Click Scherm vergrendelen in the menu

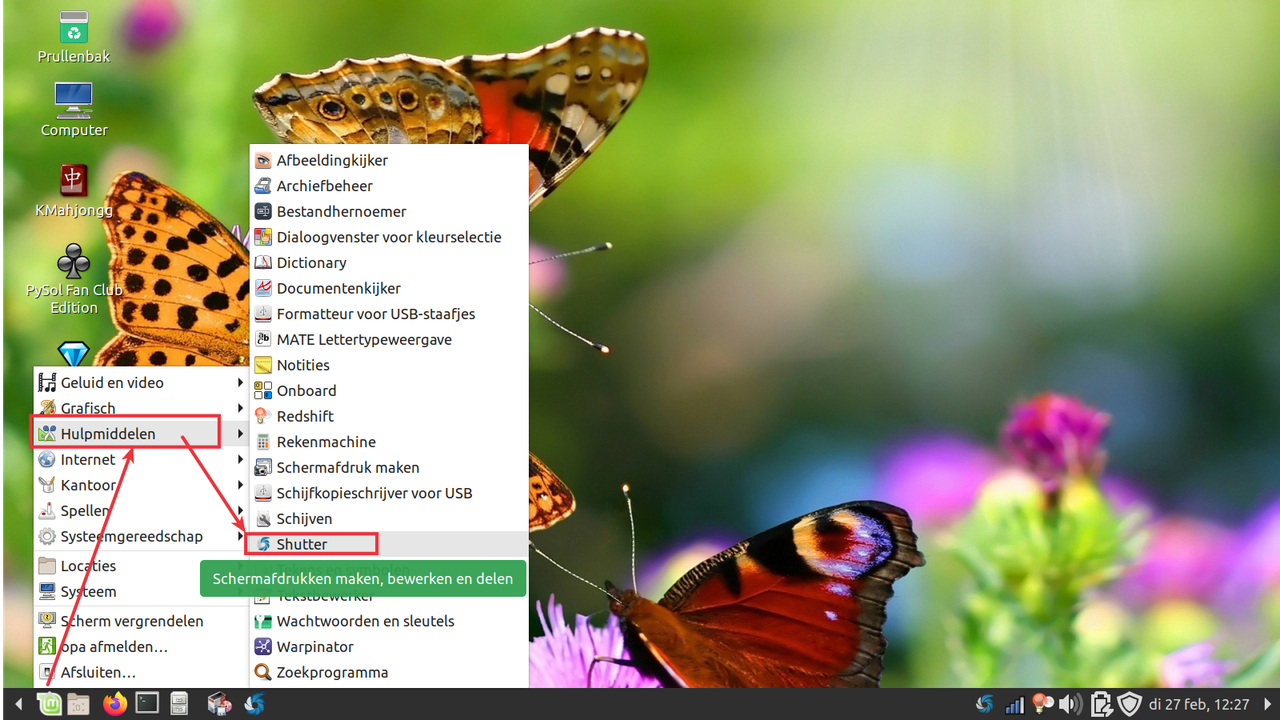(140, 621)
